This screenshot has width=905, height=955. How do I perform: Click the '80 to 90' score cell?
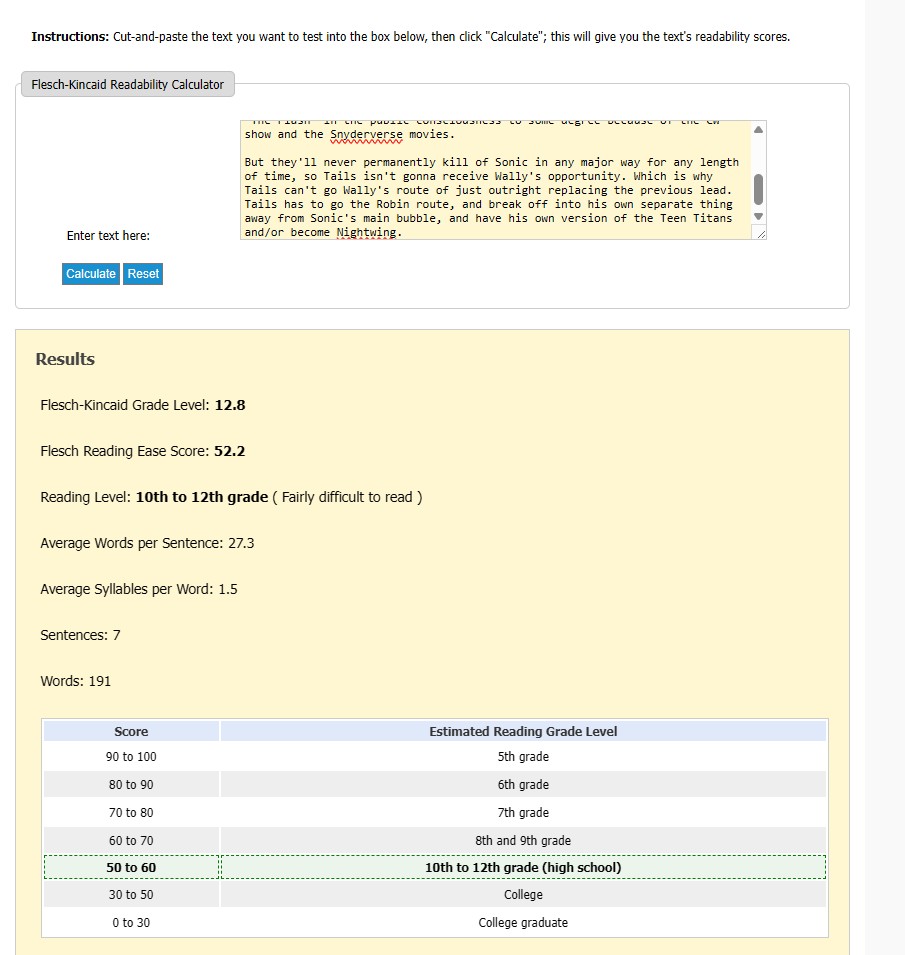pyautogui.click(x=131, y=785)
